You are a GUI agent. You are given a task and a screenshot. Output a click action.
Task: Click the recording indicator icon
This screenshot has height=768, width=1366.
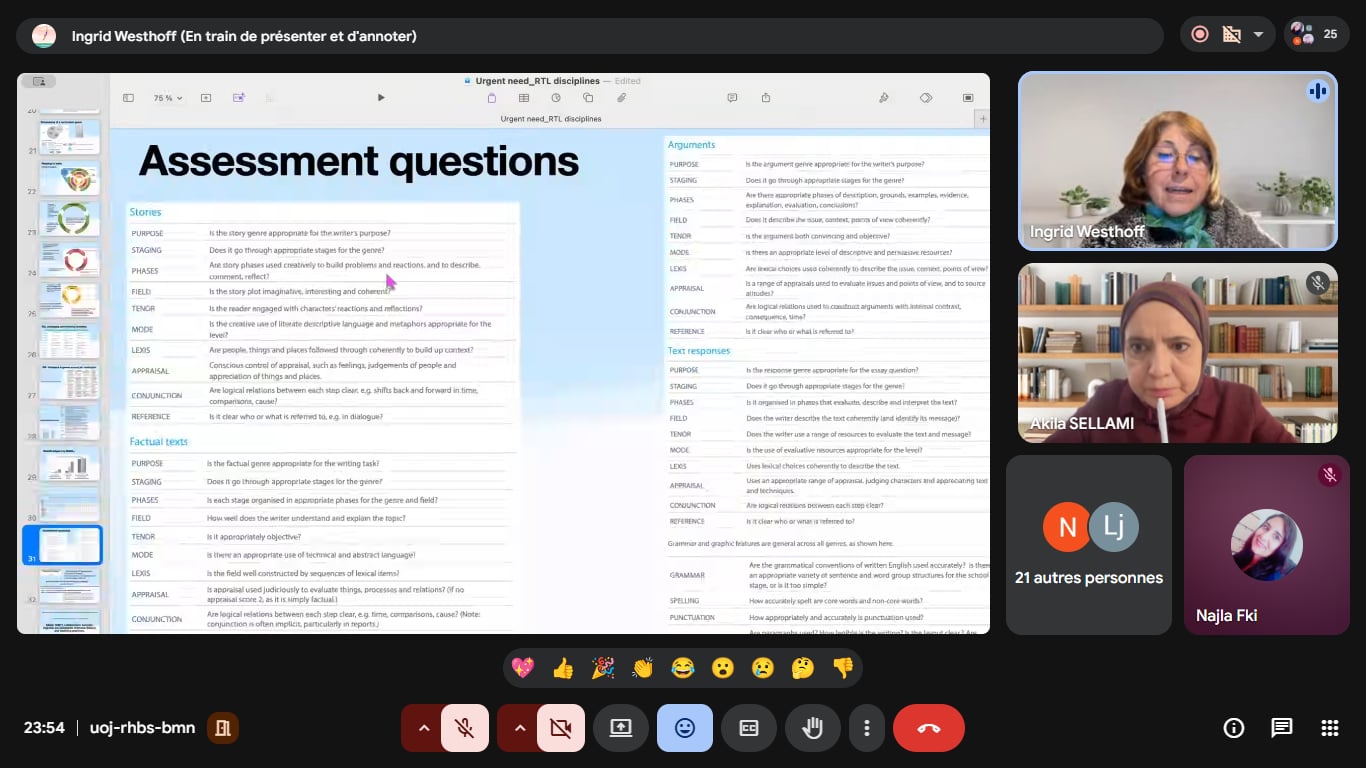1200,34
